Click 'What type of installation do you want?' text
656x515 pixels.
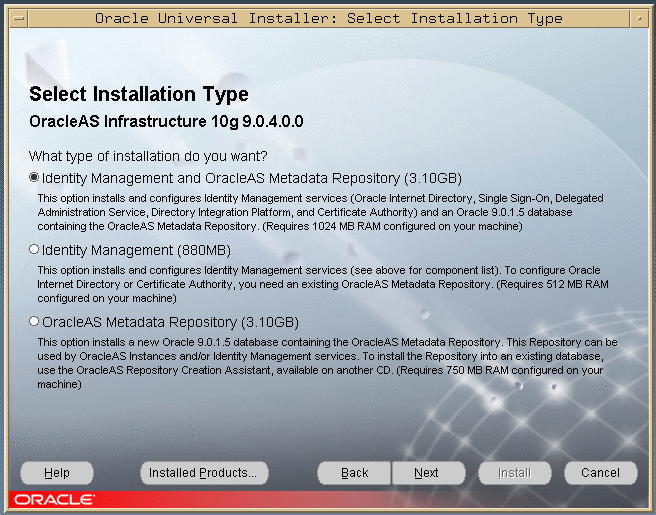148,156
